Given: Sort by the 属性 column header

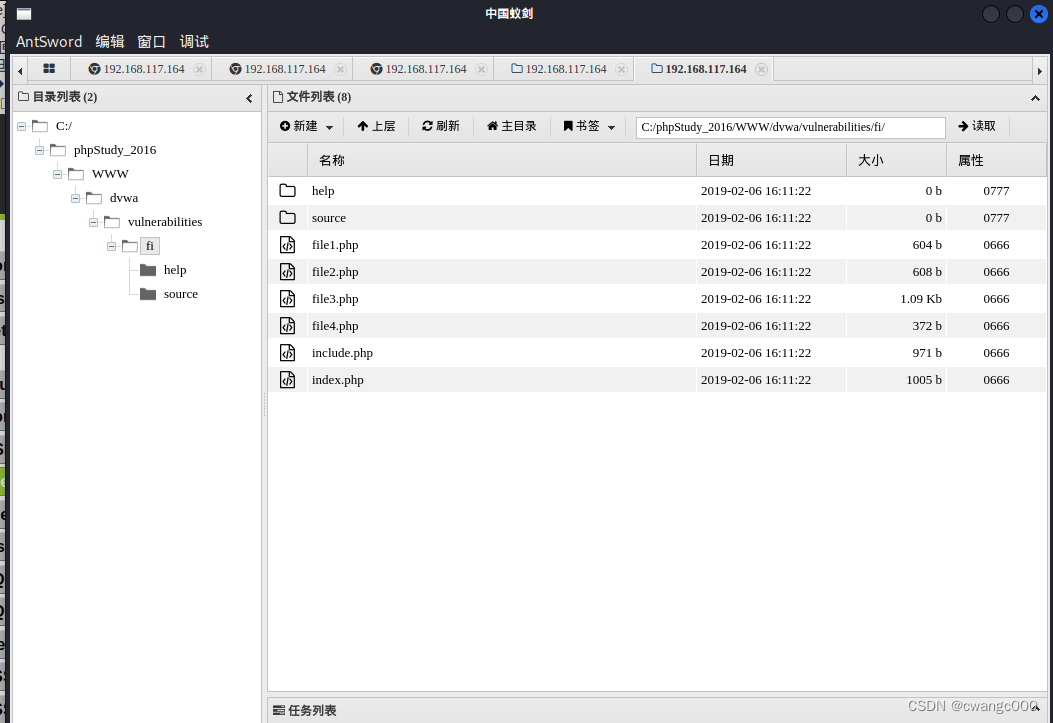Looking at the screenshot, I should point(996,160).
